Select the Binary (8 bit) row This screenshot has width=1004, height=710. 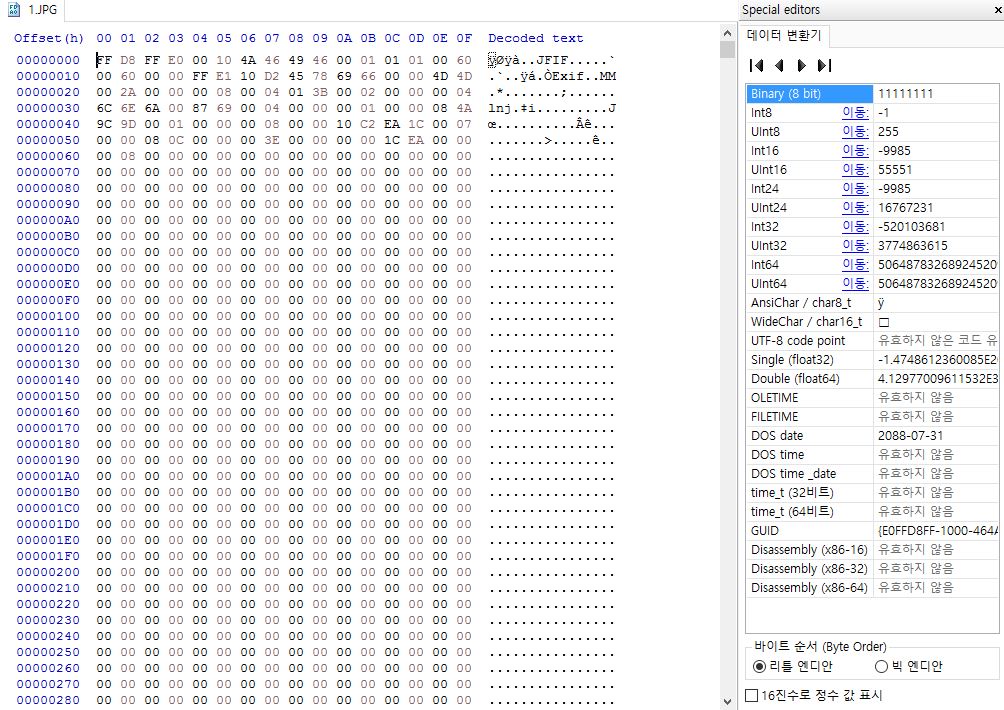(872, 93)
